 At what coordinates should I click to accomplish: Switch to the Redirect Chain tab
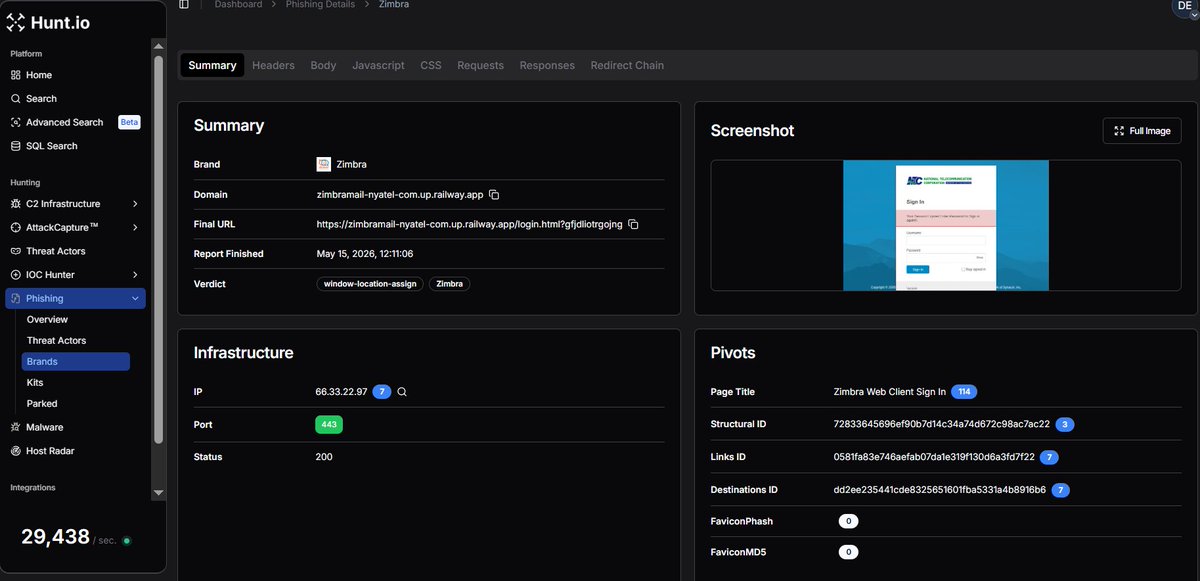pos(627,65)
